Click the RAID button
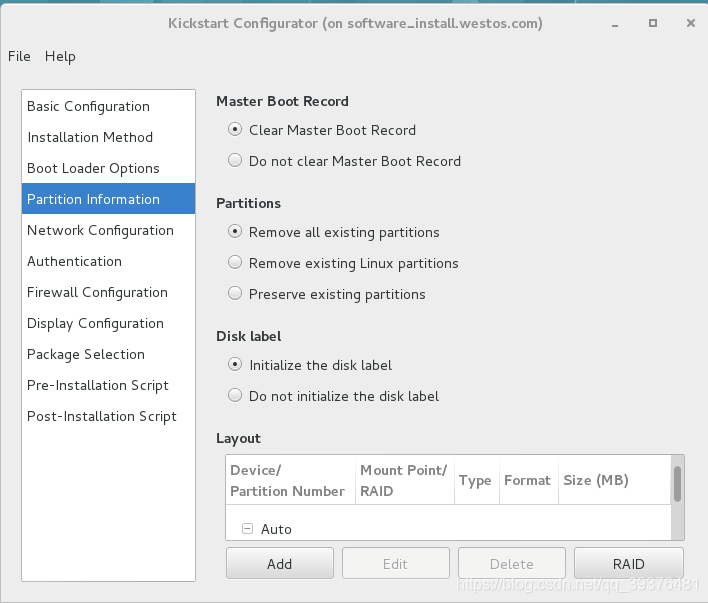The width and height of the screenshot is (708, 603). point(629,563)
